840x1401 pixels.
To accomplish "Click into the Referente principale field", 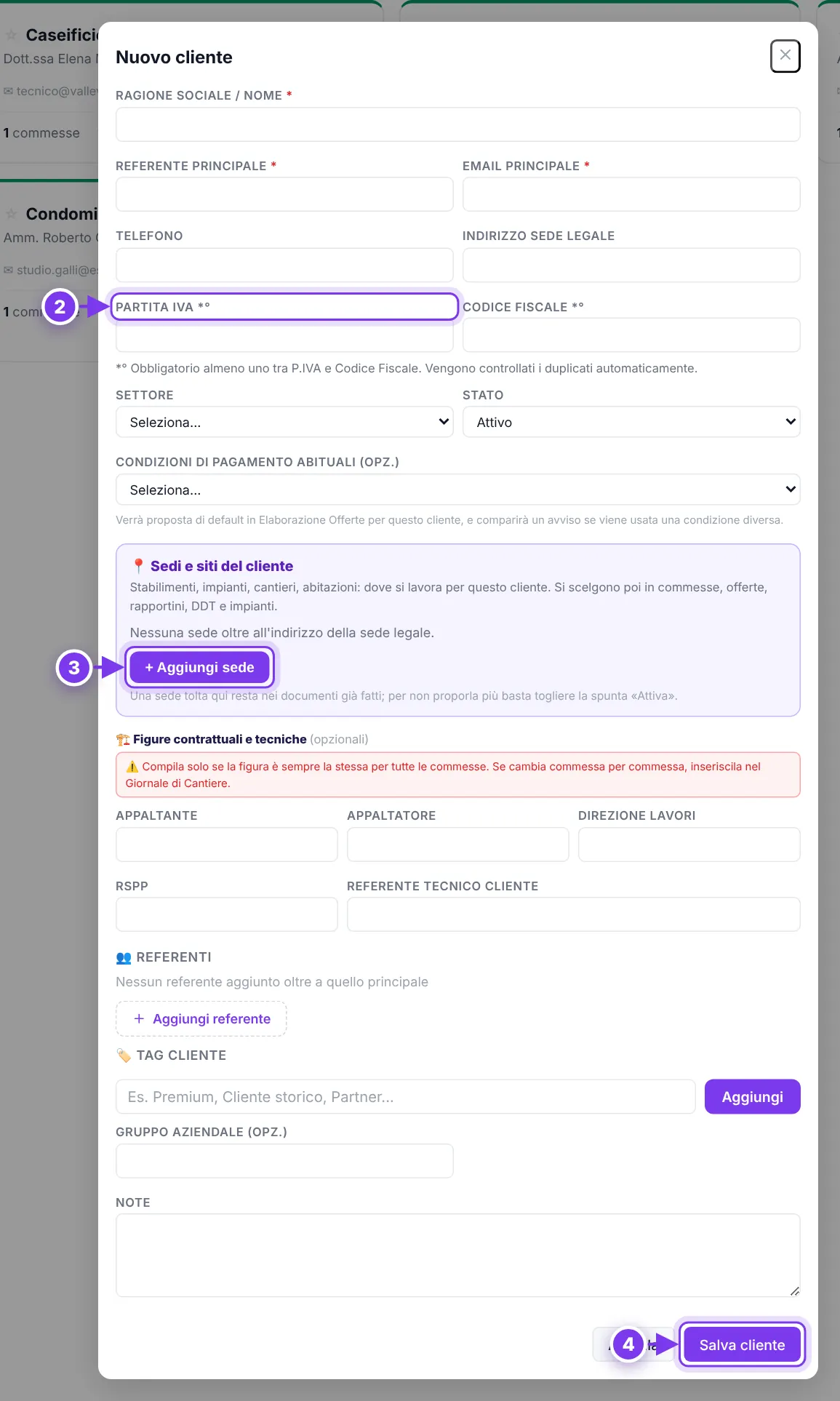I will (x=284, y=194).
